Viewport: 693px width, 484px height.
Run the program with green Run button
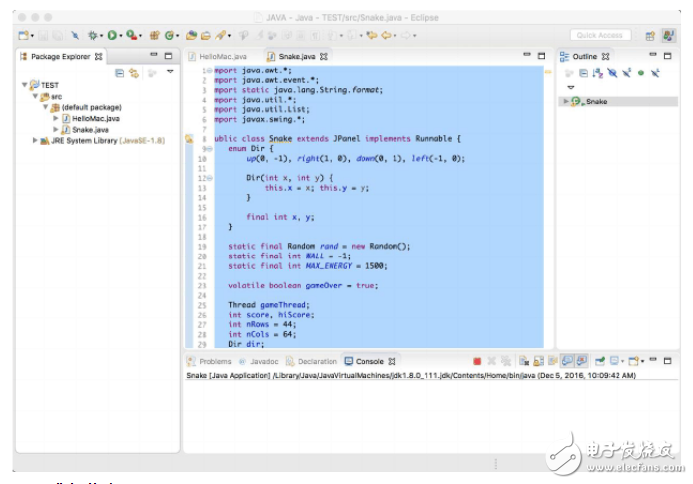112,35
